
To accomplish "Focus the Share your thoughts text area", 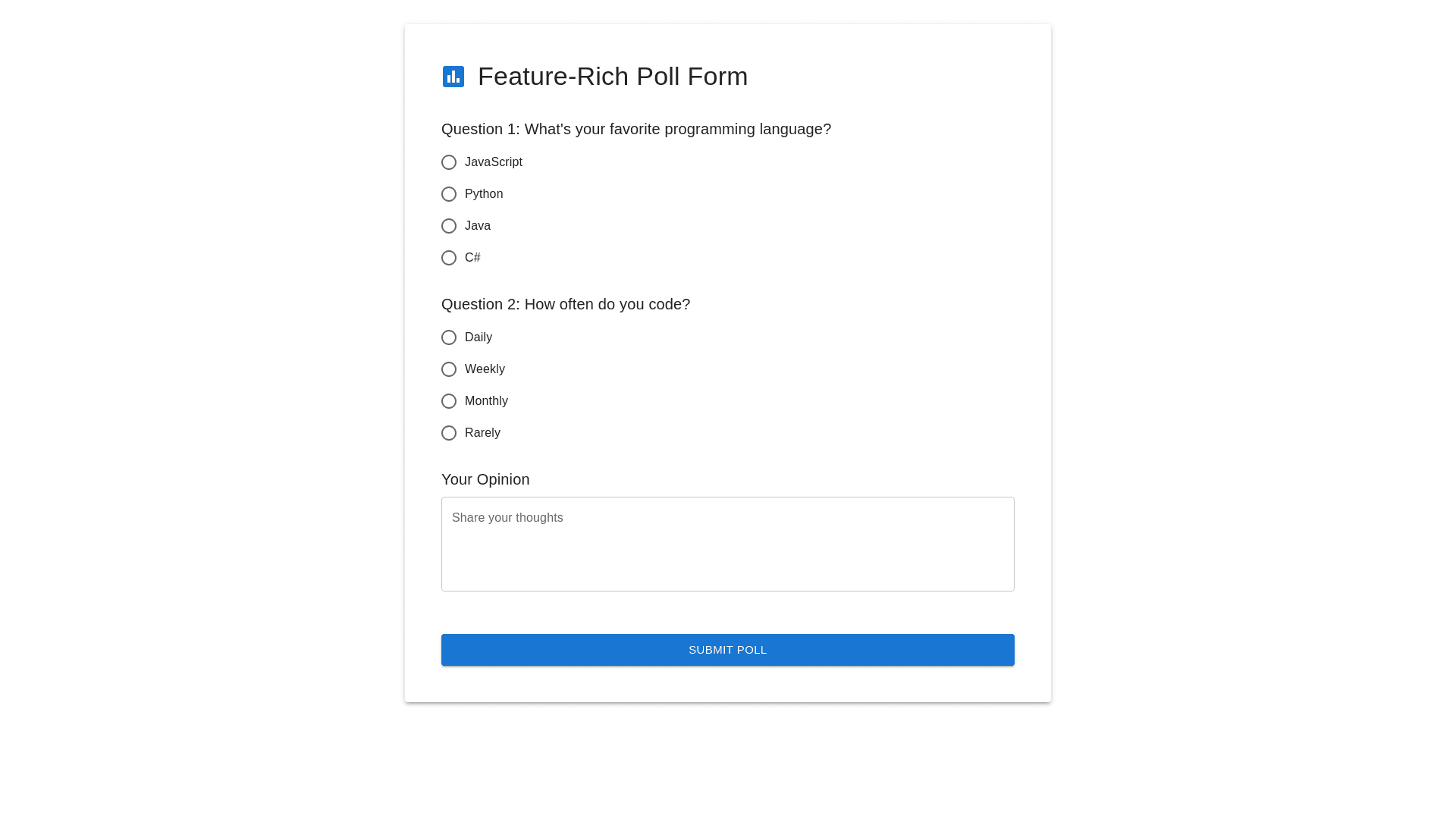I will coord(727,544).
